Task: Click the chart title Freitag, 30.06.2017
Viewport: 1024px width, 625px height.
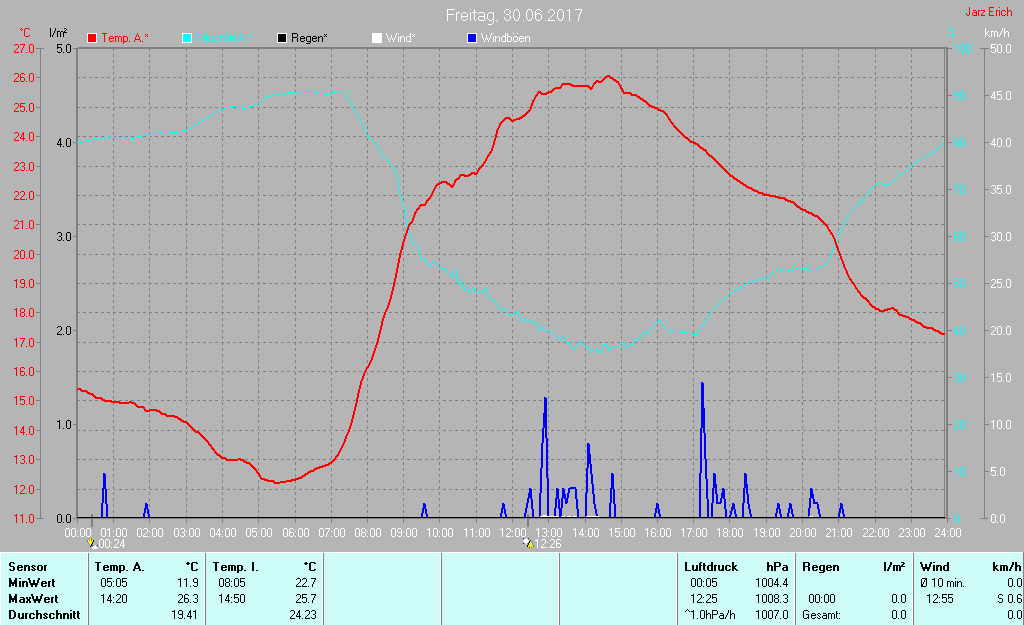Action: (514, 15)
